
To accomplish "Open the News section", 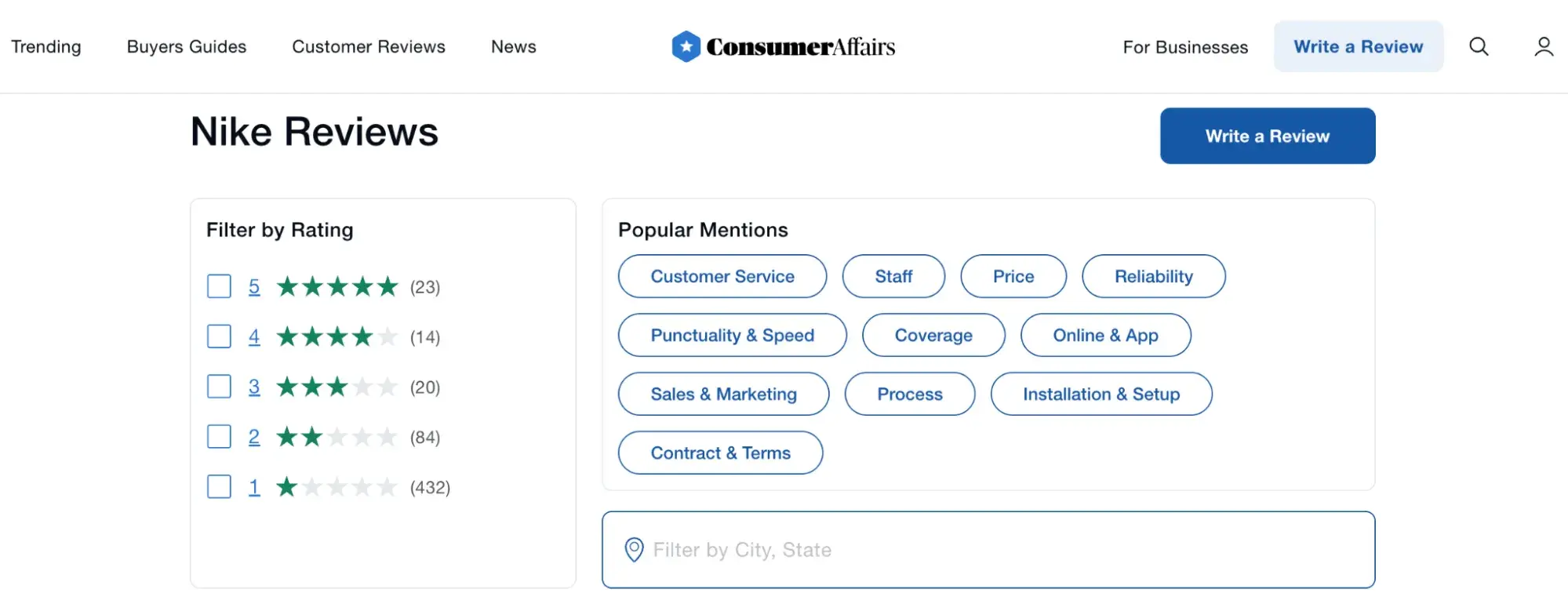I will [x=513, y=46].
